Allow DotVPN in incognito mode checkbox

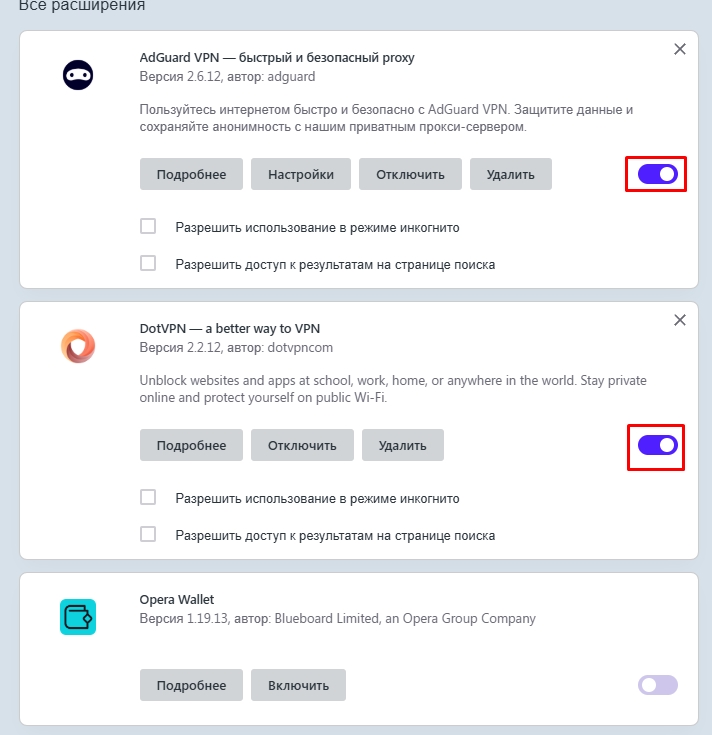pos(148,497)
